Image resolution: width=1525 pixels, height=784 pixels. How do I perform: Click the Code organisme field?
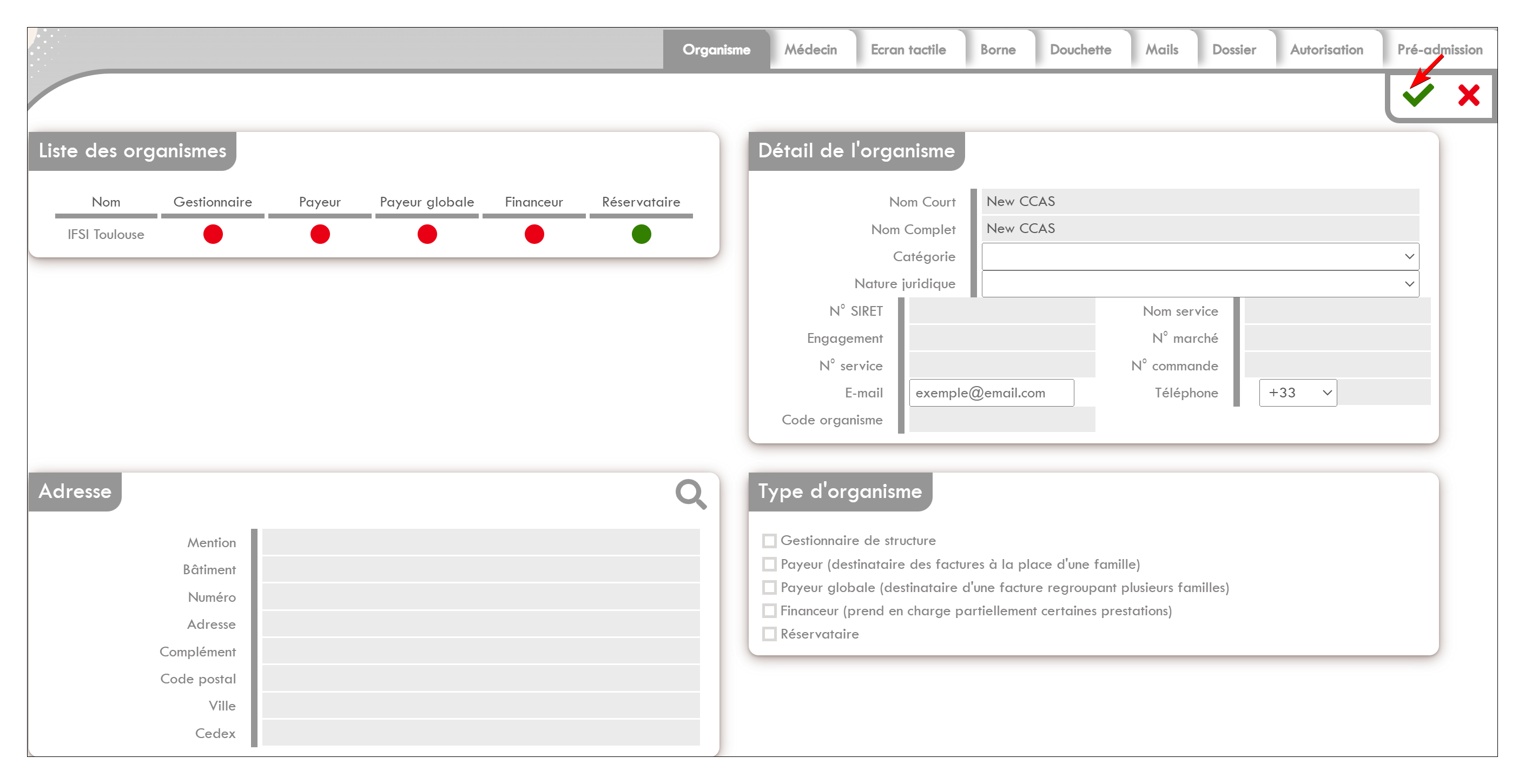(1002, 420)
